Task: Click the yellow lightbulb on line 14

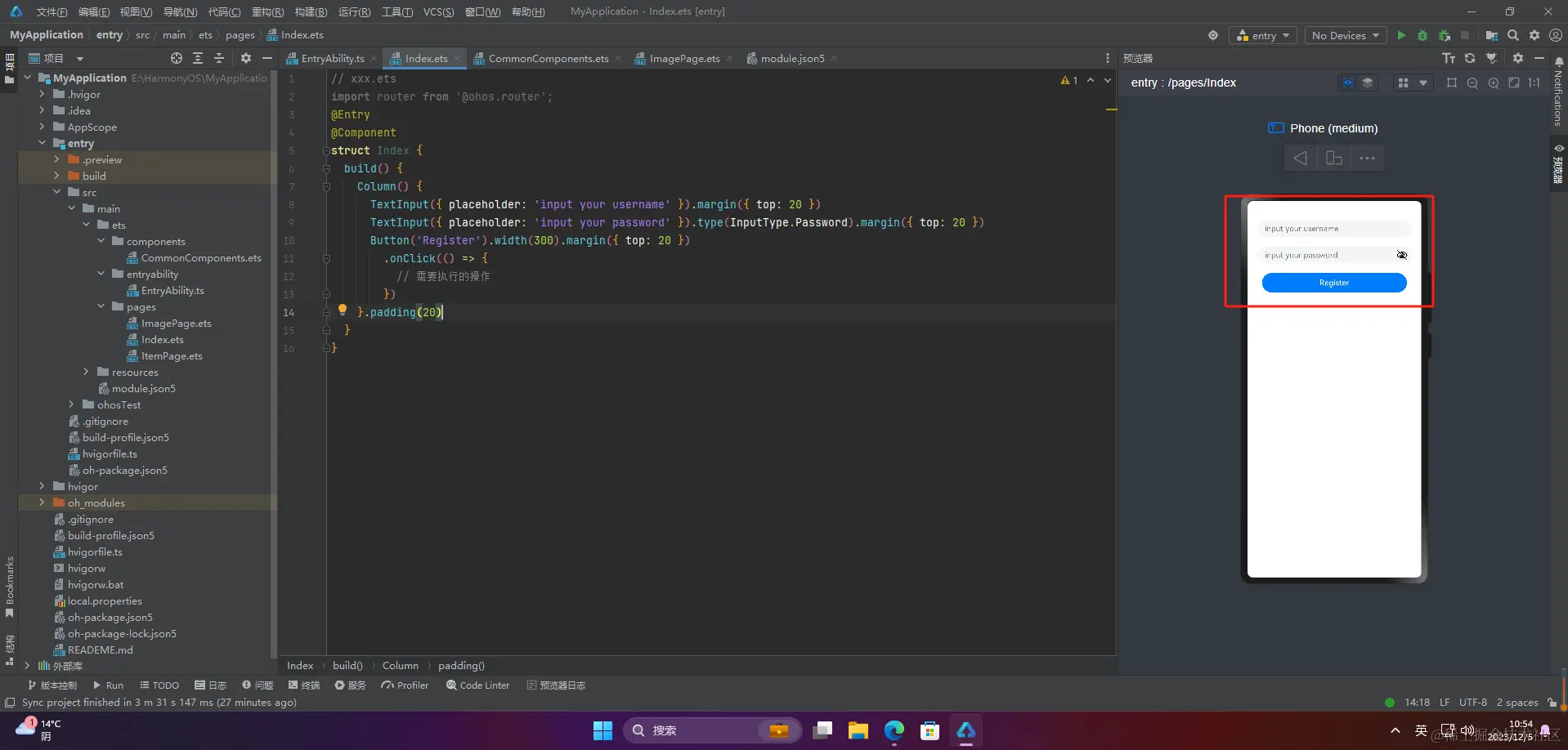Action: (x=343, y=310)
